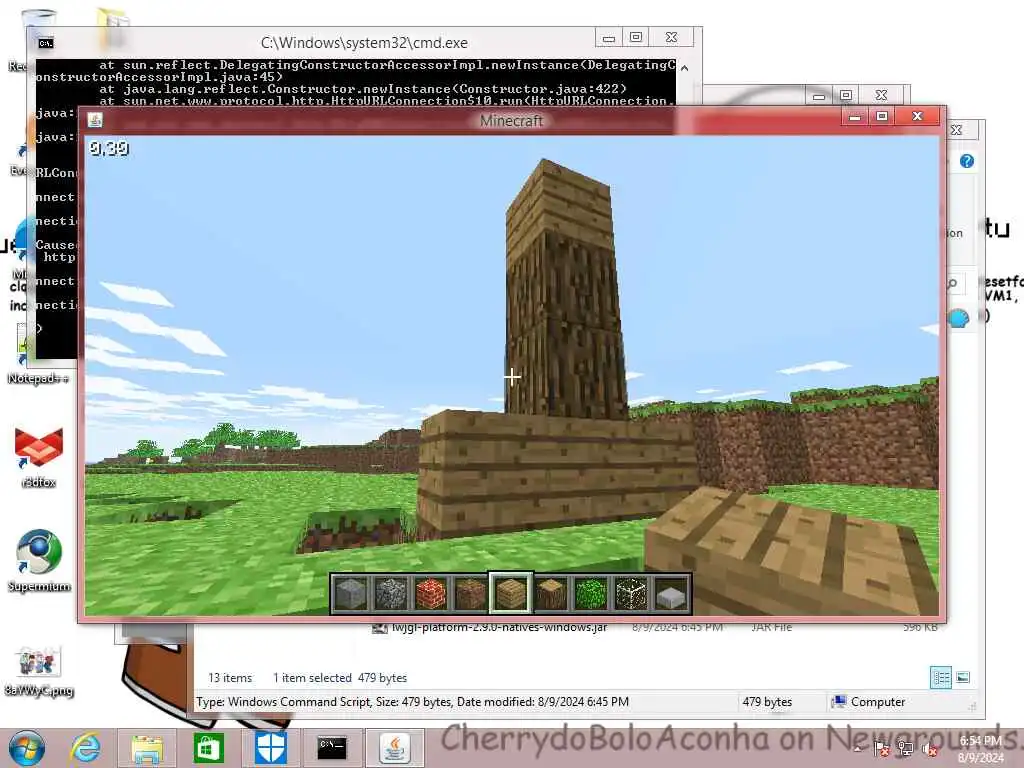1024x768 pixels.
Task: Launch Internet Explorer from the taskbar
Action: click(x=86, y=748)
